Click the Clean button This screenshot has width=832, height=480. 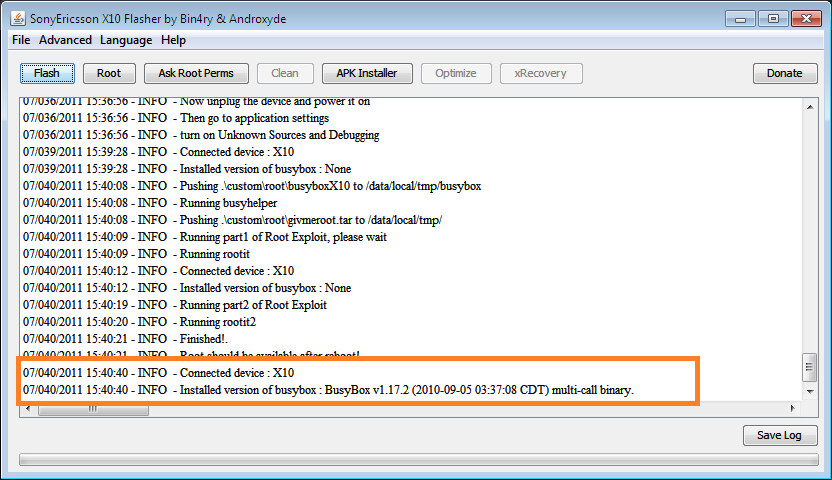click(x=285, y=73)
